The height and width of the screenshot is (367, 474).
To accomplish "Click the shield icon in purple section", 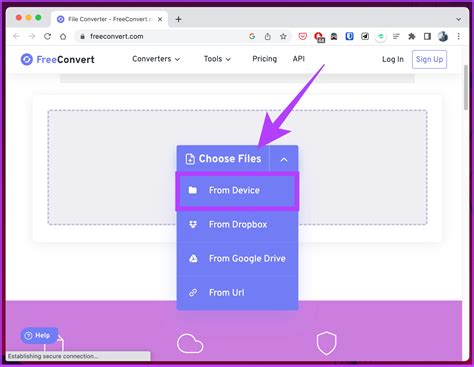I will click(326, 343).
